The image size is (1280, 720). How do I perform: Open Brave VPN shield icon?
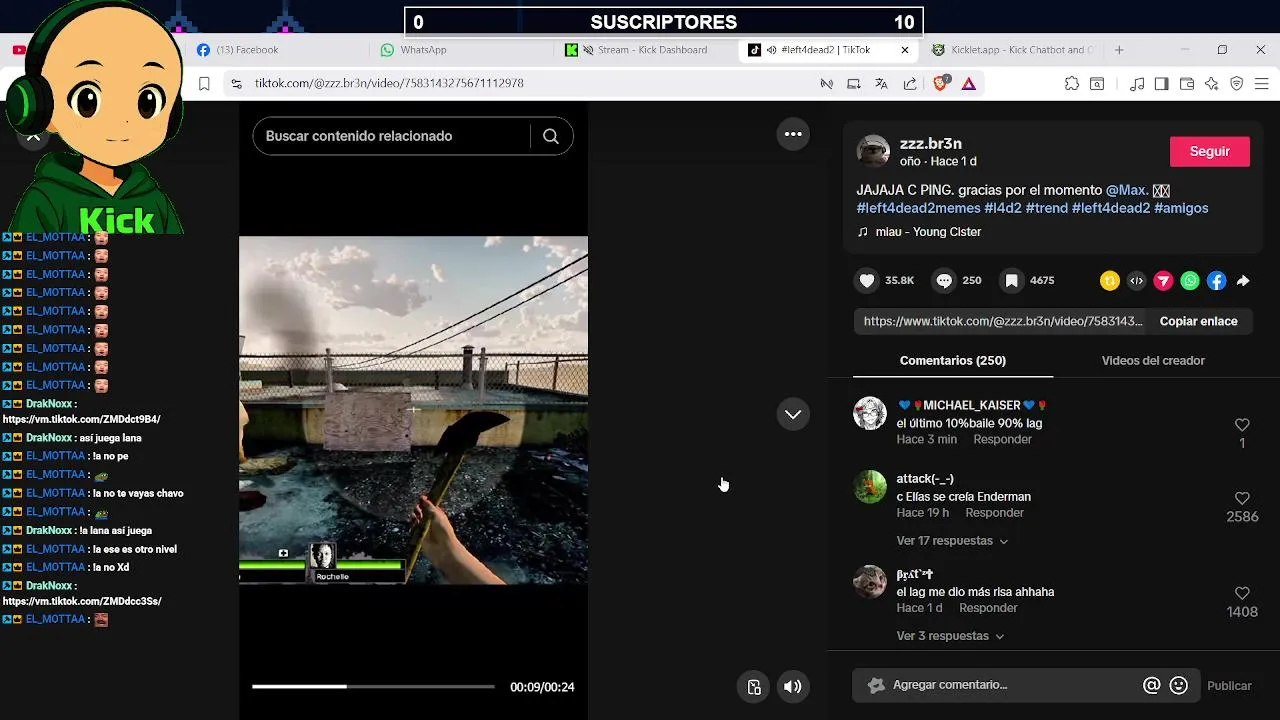coord(1237,84)
